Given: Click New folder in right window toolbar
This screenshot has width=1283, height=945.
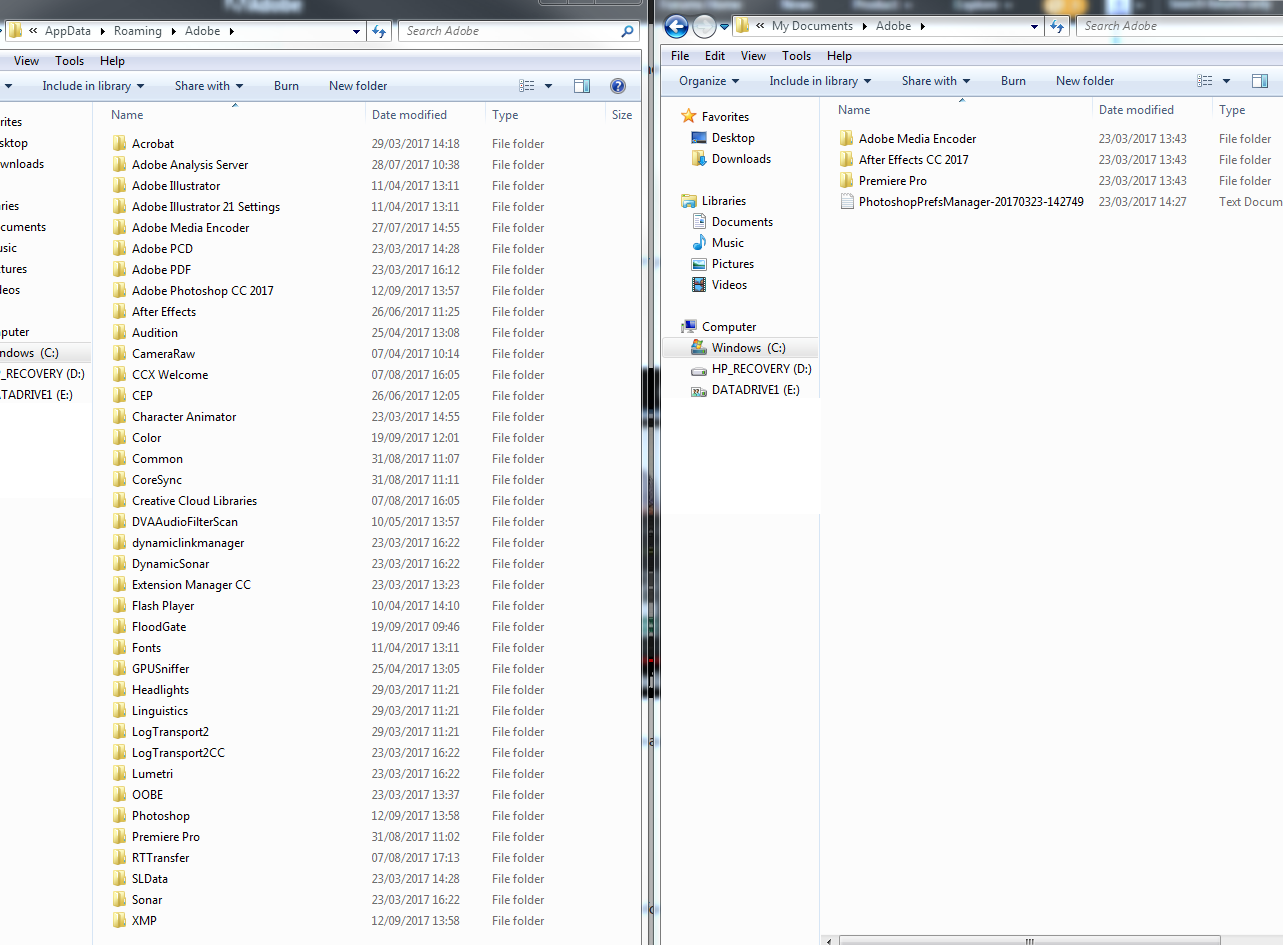Looking at the screenshot, I should click(x=1085, y=81).
